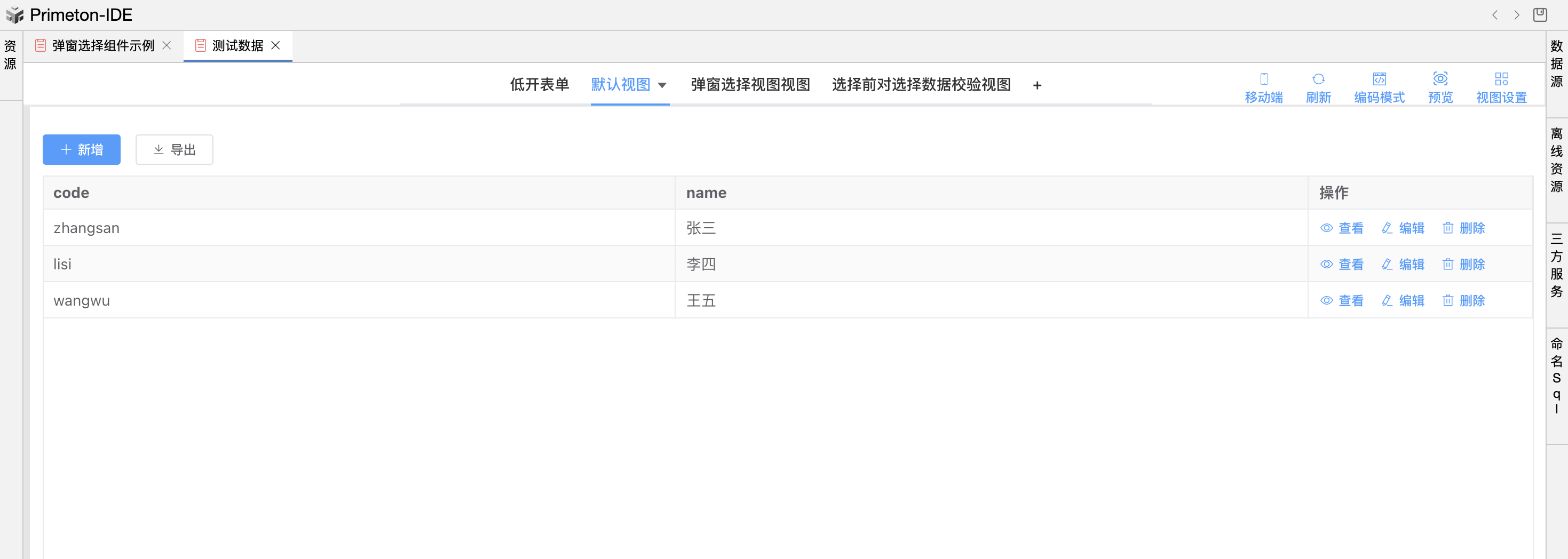Click the 新增 button

(82, 150)
